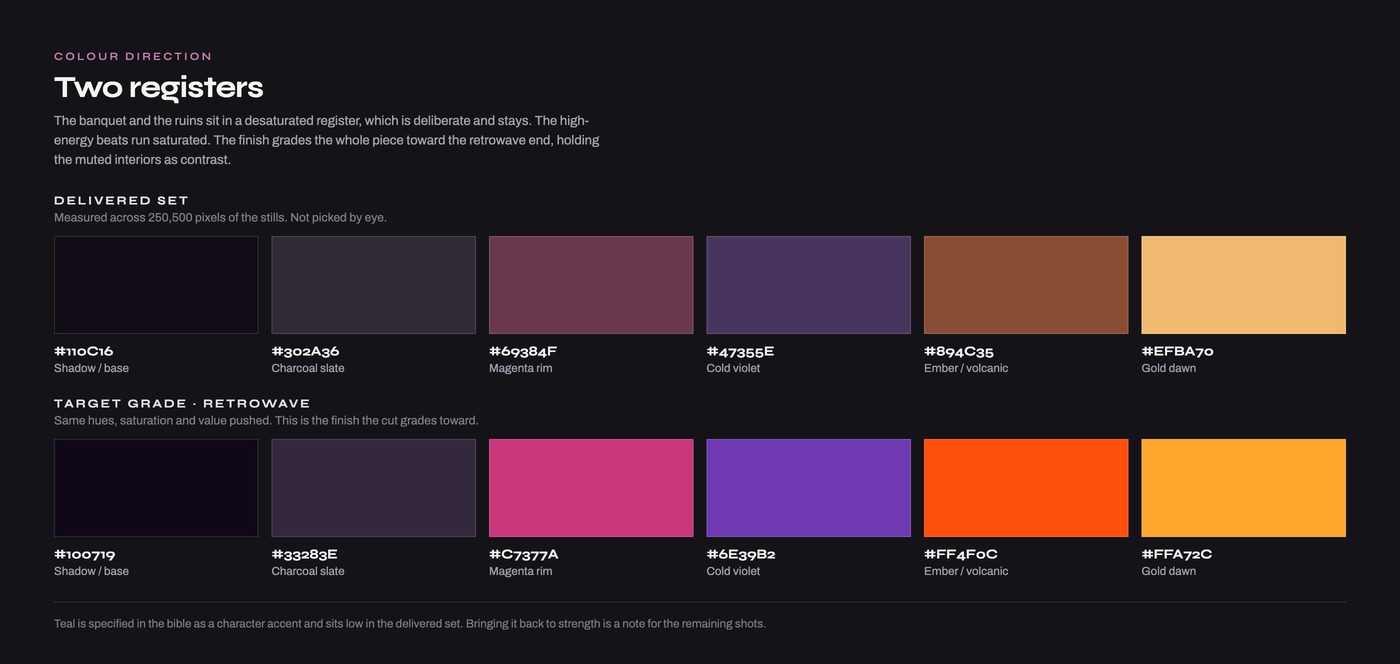Click the retrowave #100719 shadow swatch
The width and height of the screenshot is (1400, 664).
(156, 488)
